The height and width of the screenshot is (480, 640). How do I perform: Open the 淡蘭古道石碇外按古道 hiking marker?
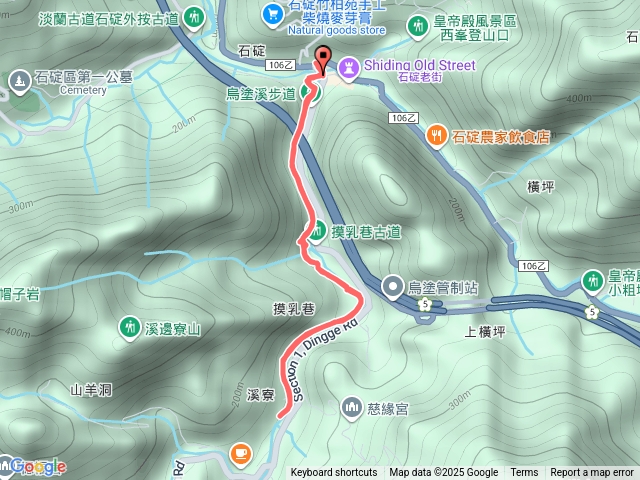point(194,18)
